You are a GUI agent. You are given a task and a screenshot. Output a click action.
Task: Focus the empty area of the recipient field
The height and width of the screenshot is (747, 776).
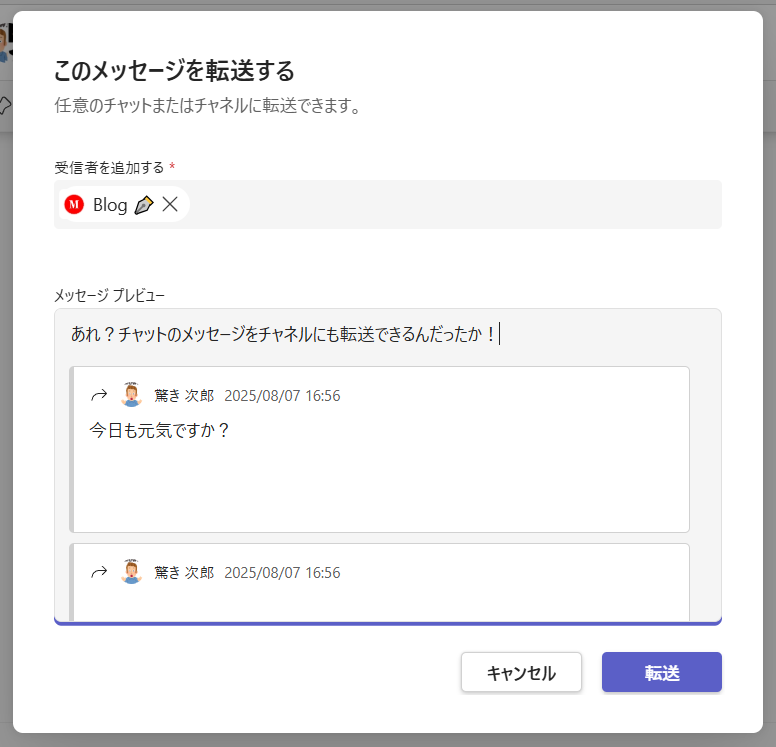pos(450,205)
